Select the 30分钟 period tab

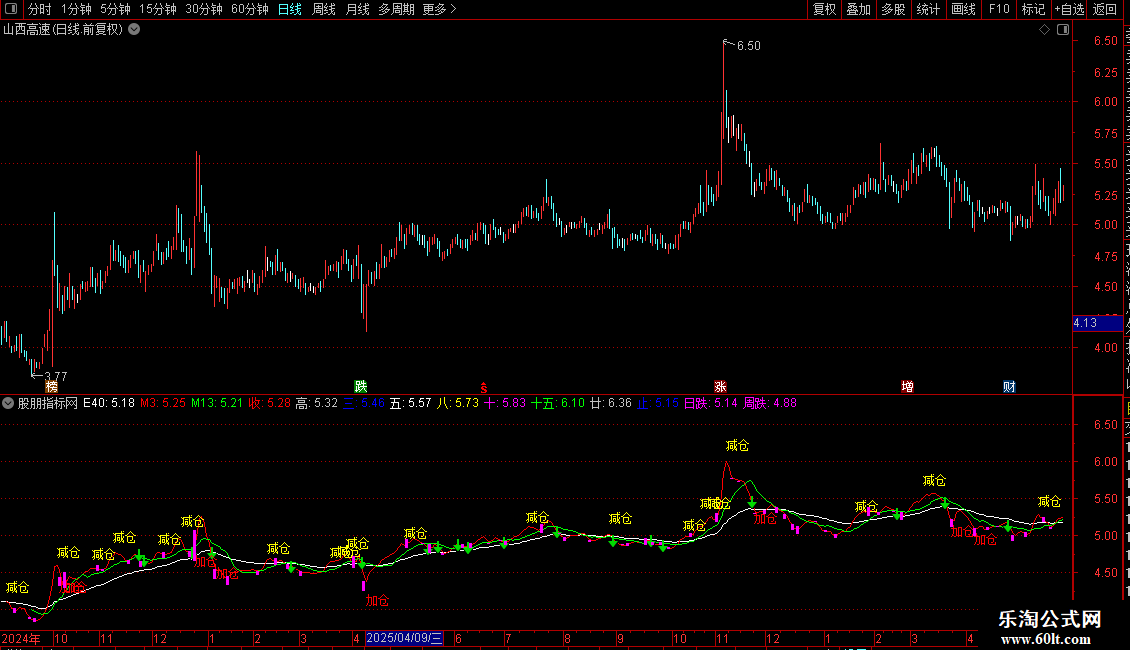click(203, 9)
